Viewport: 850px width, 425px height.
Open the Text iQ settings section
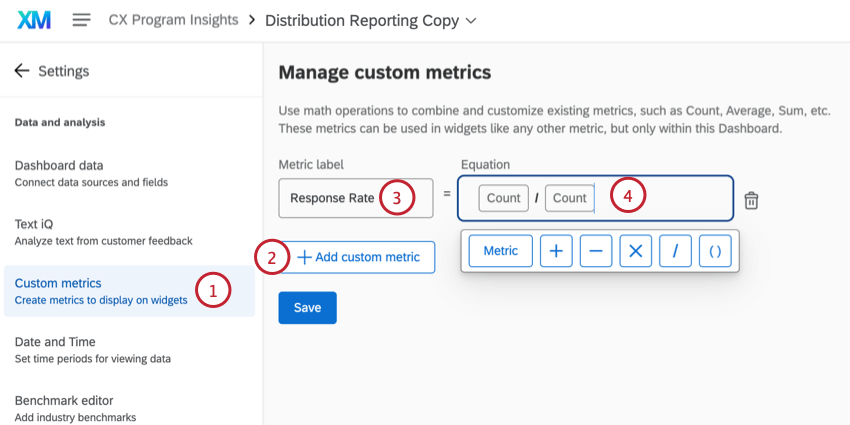coord(103,232)
